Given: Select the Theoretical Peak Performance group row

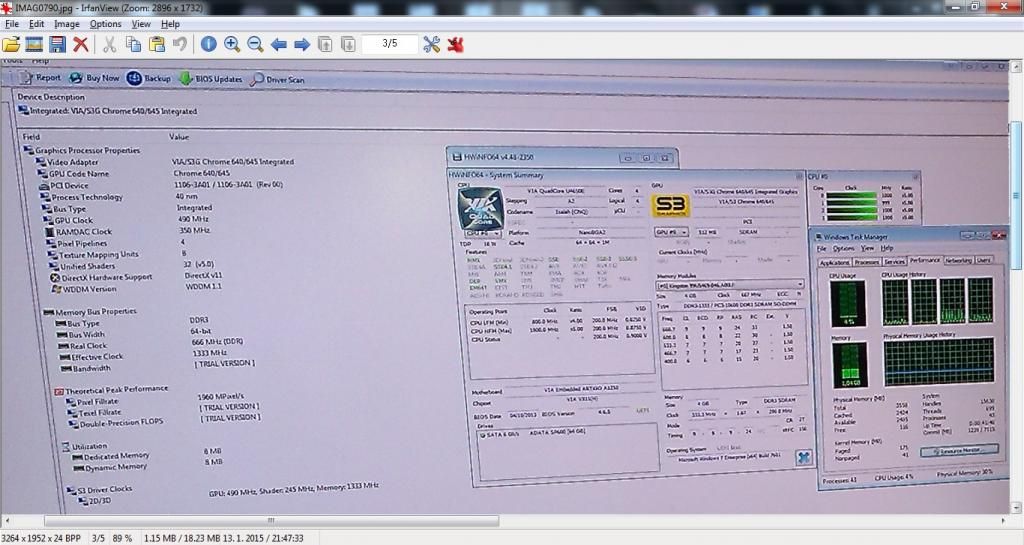Looking at the screenshot, I should (x=111, y=390).
